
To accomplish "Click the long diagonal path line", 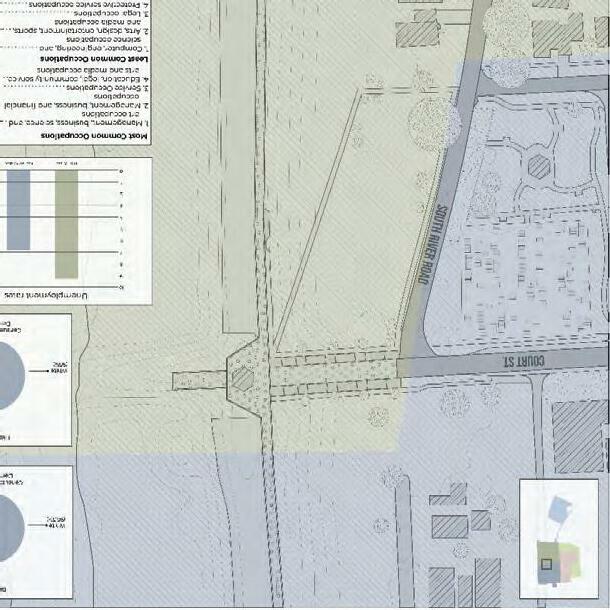I will click(317, 221).
